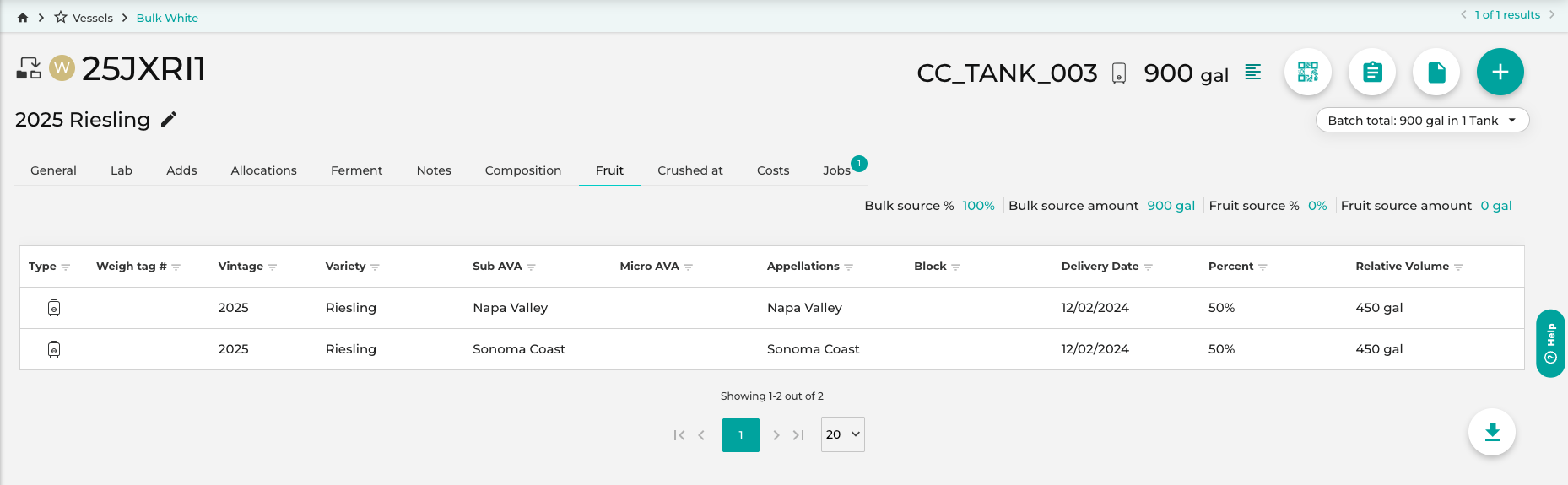Open the Variety column filter menu
1568x485 pixels.
(x=375, y=267)
